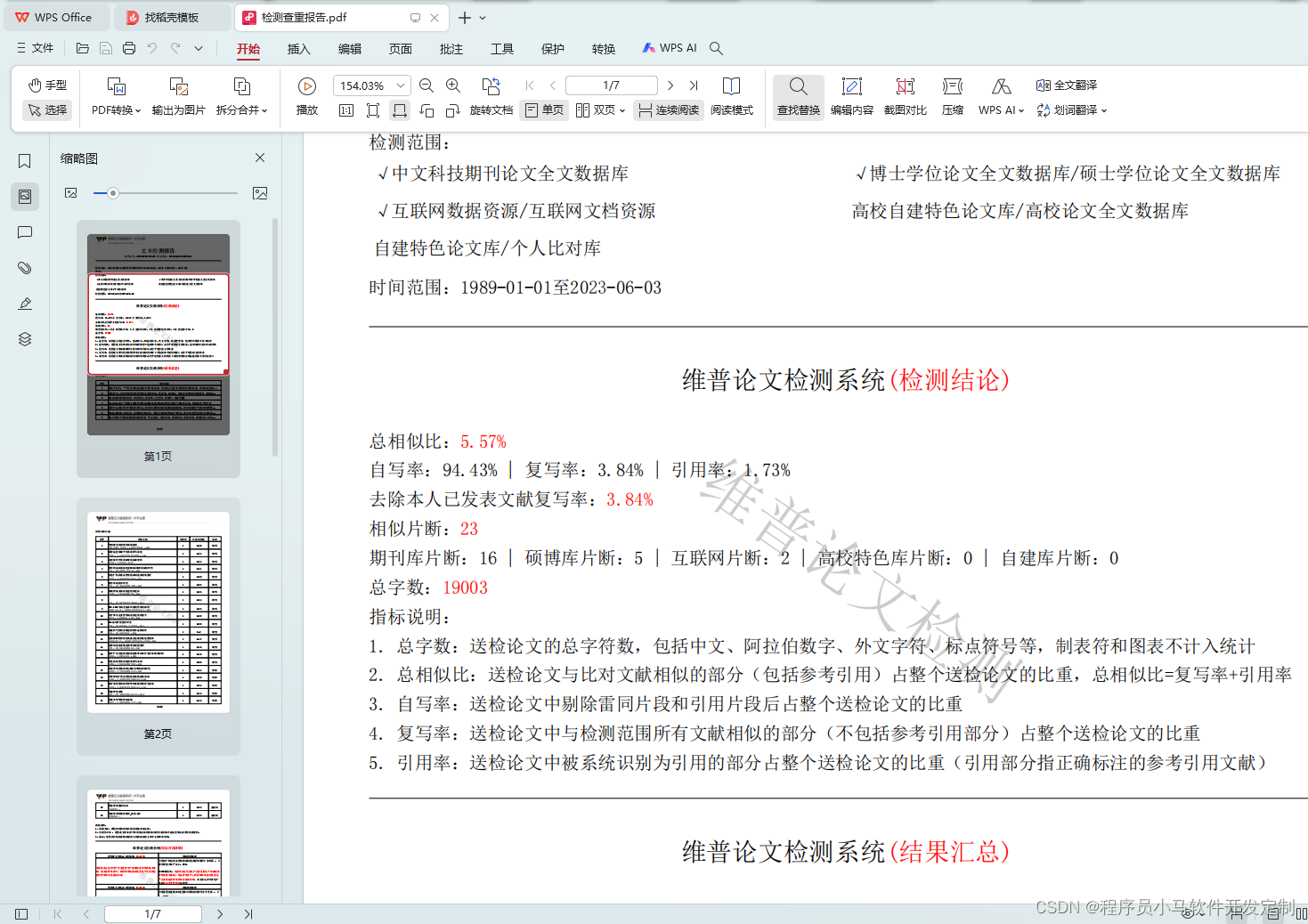This screenshot has height=924, width=1308.
Task: Click the Compress (压缩) tool
Action: click(953, 96)
